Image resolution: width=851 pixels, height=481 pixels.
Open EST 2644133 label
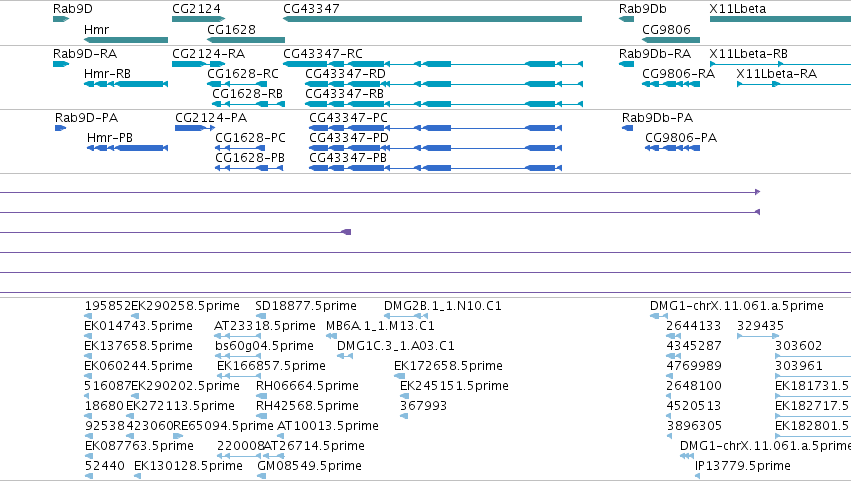694,326
